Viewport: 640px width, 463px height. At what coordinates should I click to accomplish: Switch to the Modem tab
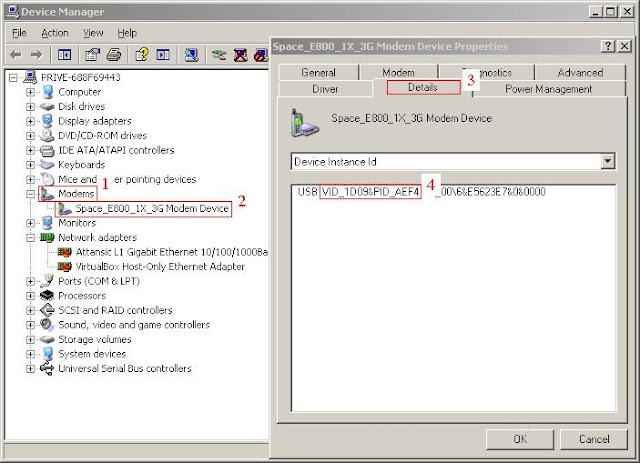click(x=398, y=72)
